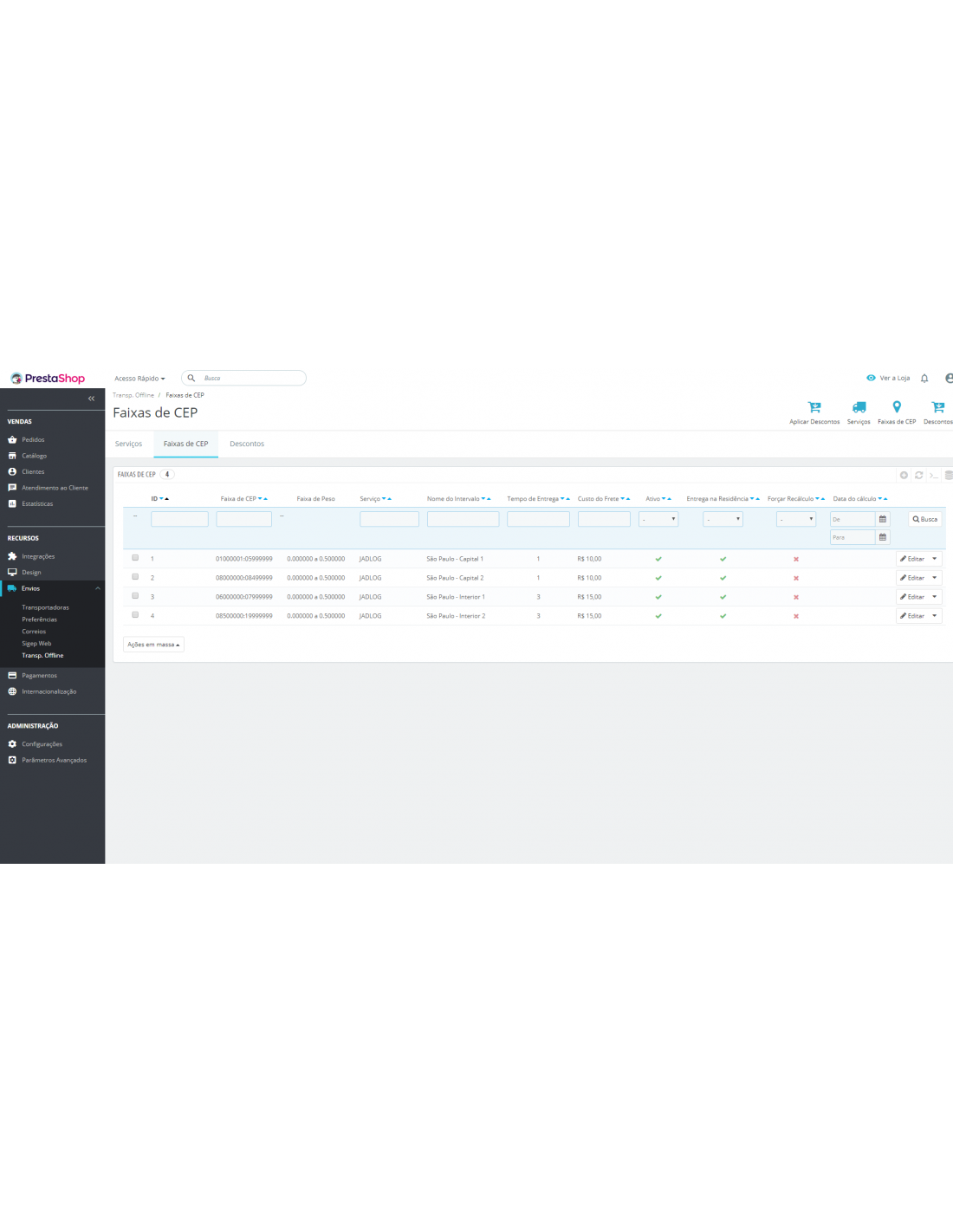
Task: Open the calendar for the De date field
Action: coord(883,519)
